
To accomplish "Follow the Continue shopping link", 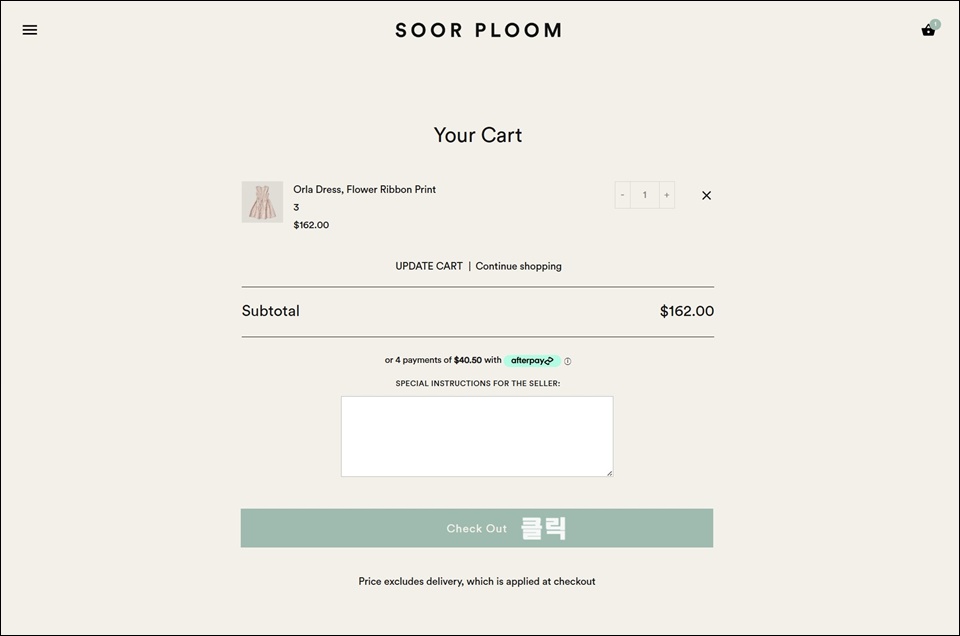I will 519,266.
